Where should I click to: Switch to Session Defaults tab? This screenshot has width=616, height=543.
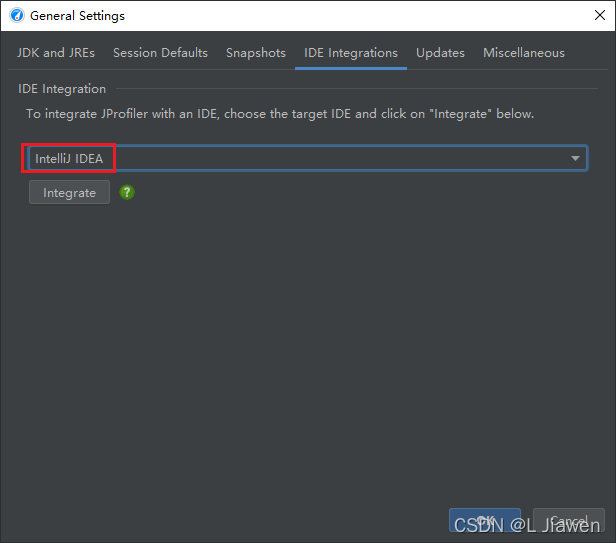(x=160, y=53)
